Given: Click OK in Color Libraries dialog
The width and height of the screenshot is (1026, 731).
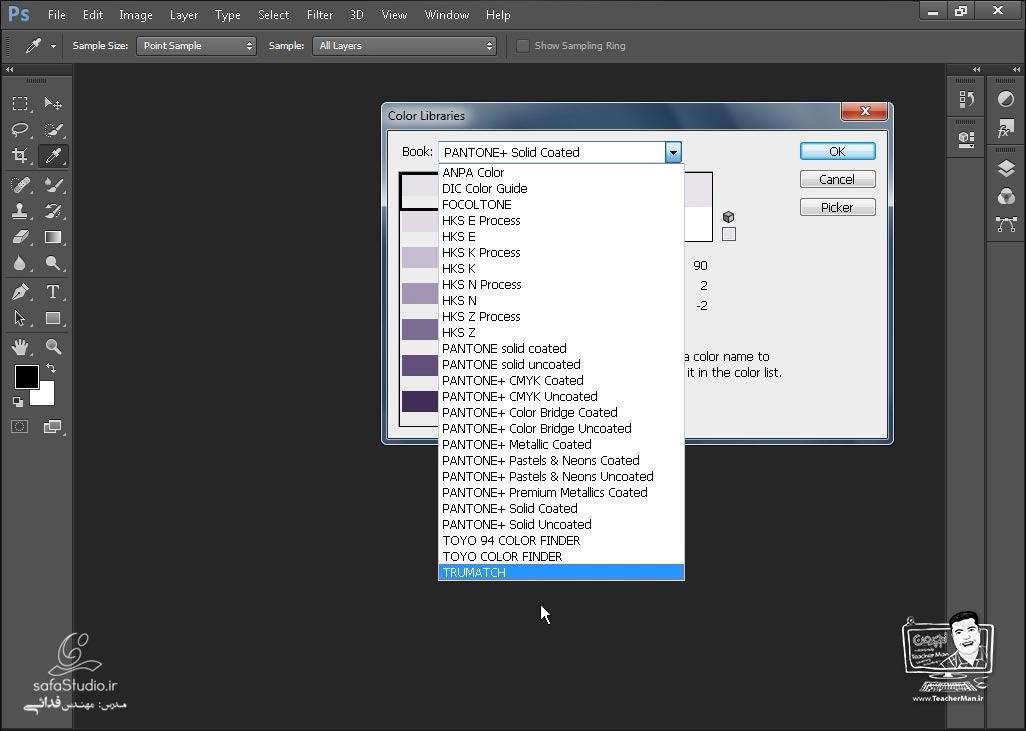Looking at the screenshot, I should pos(838,151).
